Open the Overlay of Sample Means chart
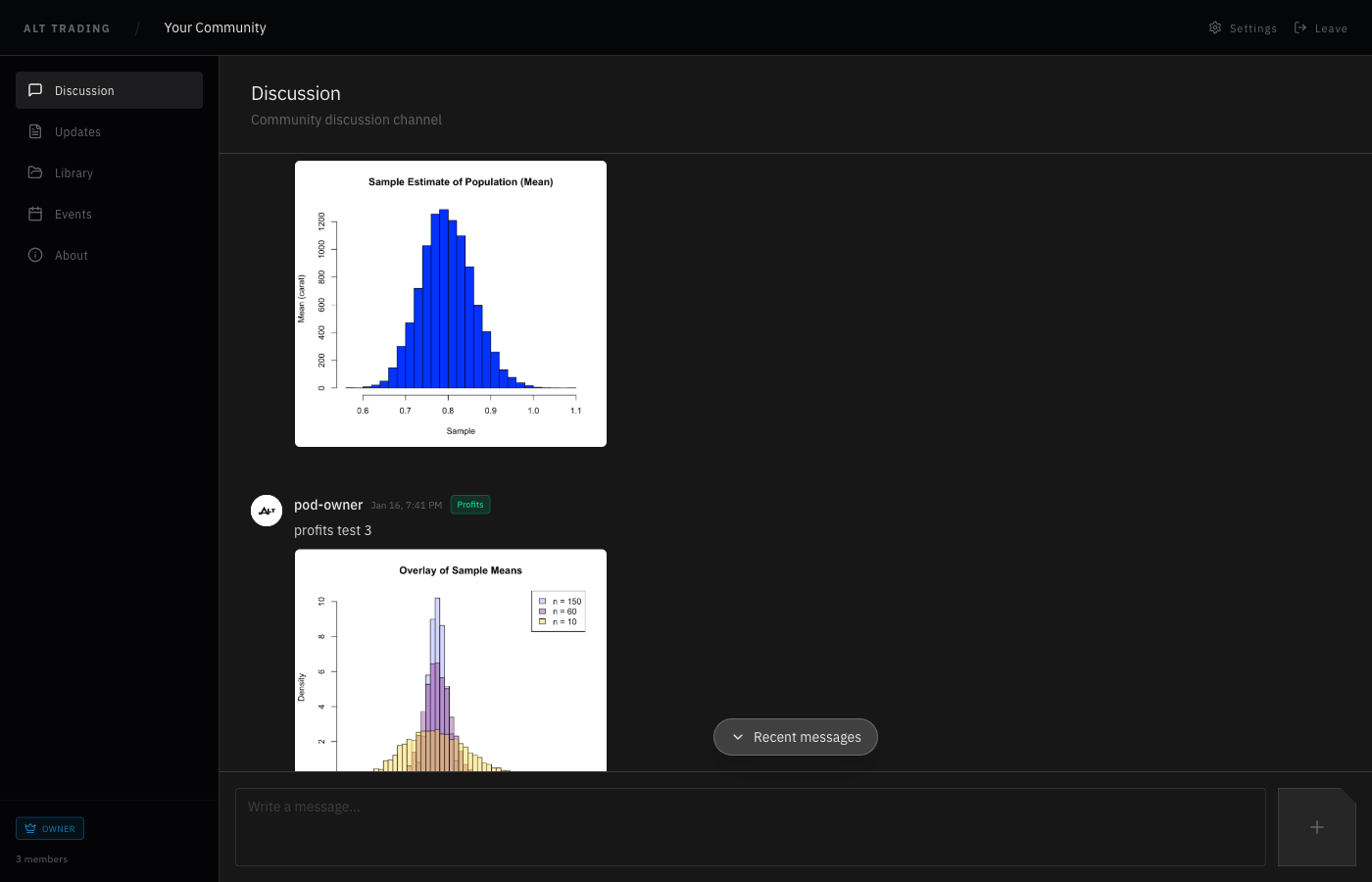Screen dimensions: 1372x882 [451, 661]
